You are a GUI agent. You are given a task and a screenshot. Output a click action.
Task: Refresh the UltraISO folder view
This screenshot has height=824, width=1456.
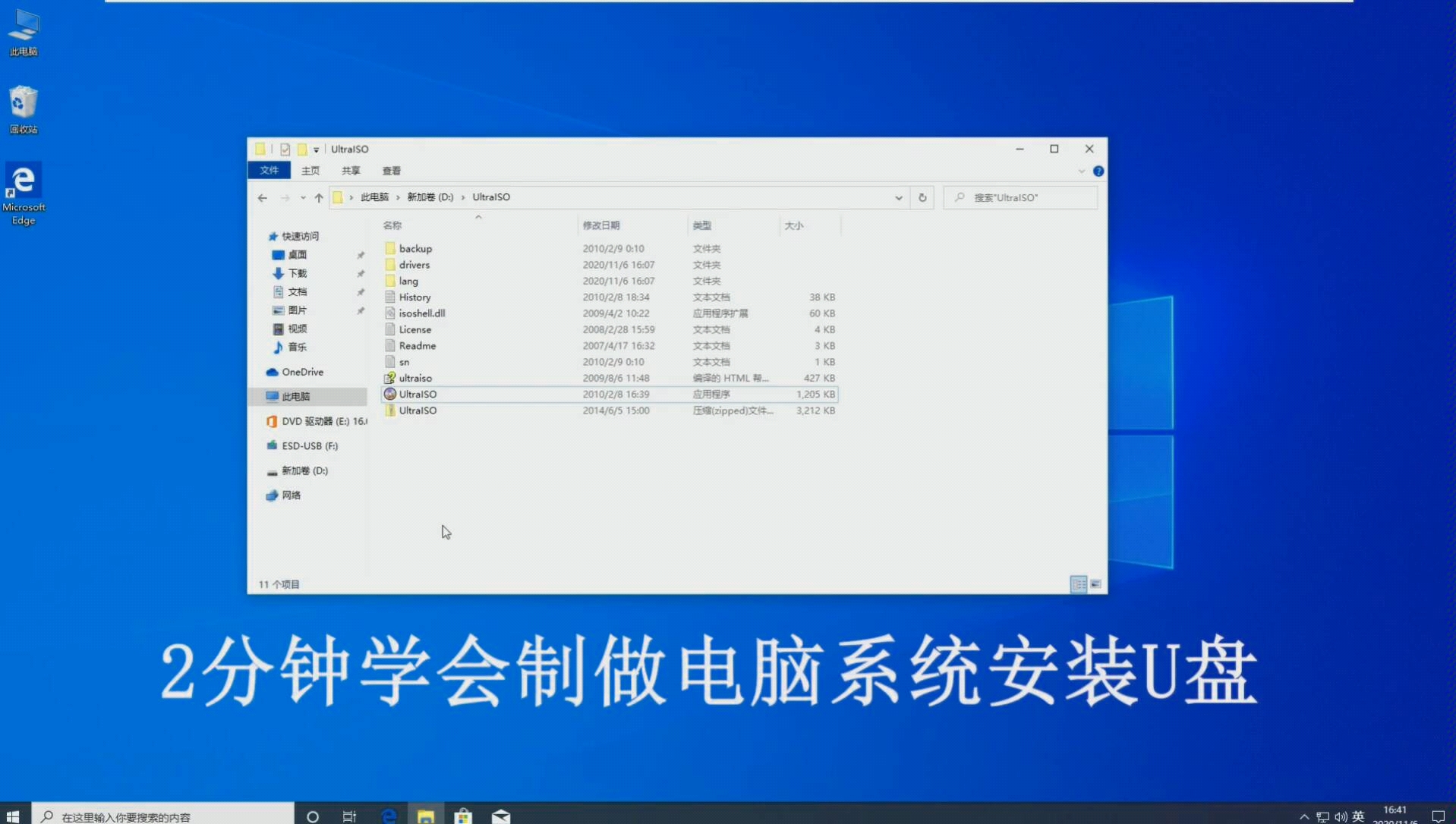pyautogui.click(x=922, y=198)
